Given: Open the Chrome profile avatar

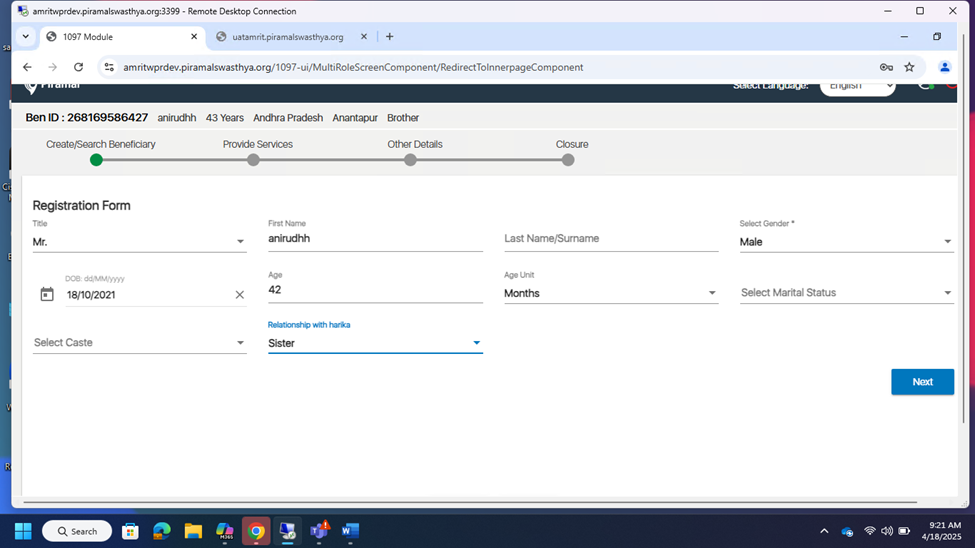Looking at the screenshot, I should [945, 67].
